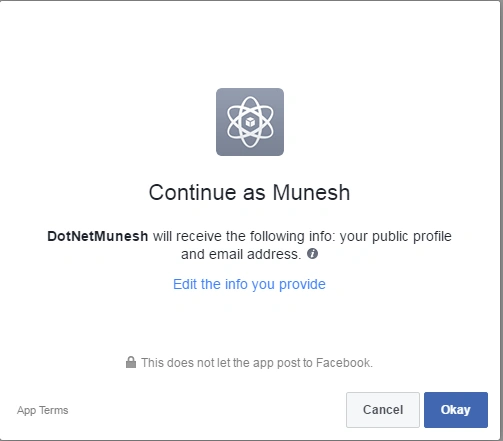
Task: Click 'will receive the following info' text
Action: coord(244,236)
